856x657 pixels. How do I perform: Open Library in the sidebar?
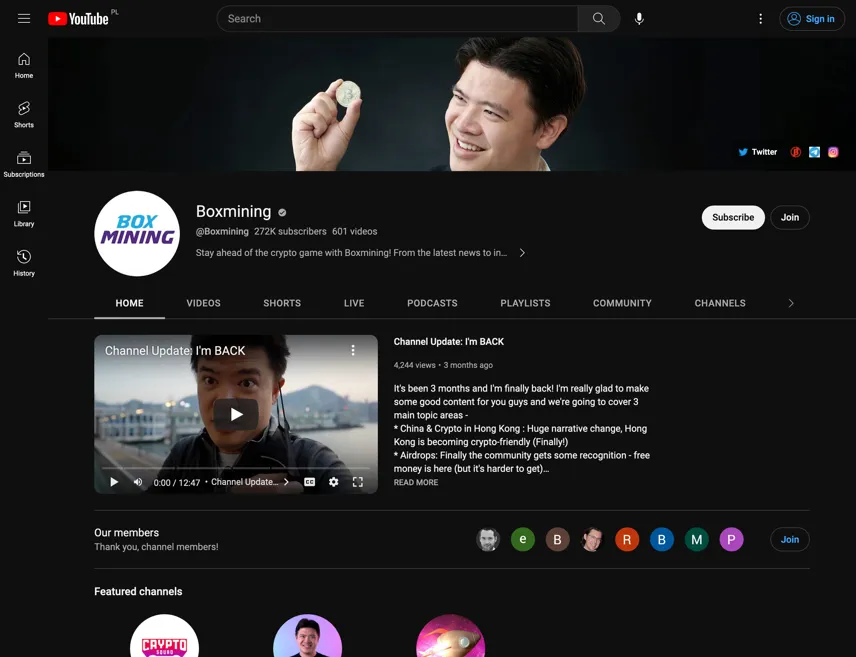coord(24,214)
